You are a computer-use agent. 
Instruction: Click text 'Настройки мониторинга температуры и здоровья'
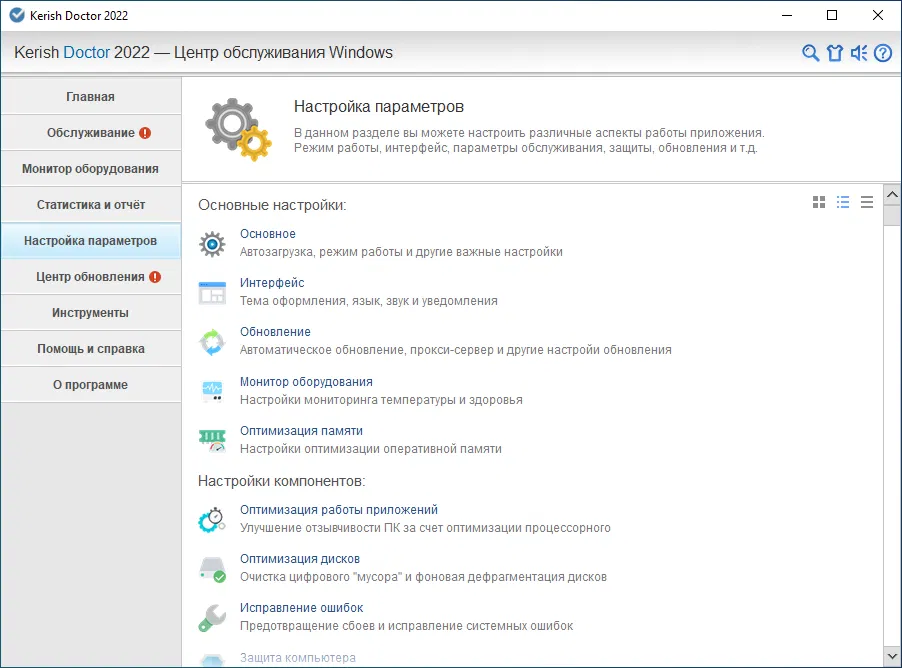(381, 400)
